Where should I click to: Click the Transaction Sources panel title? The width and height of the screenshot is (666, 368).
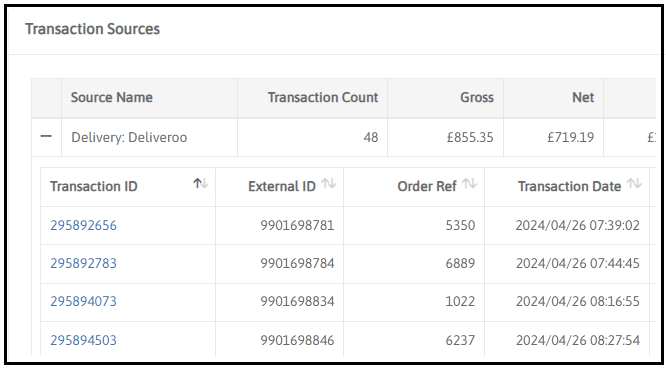93,29
